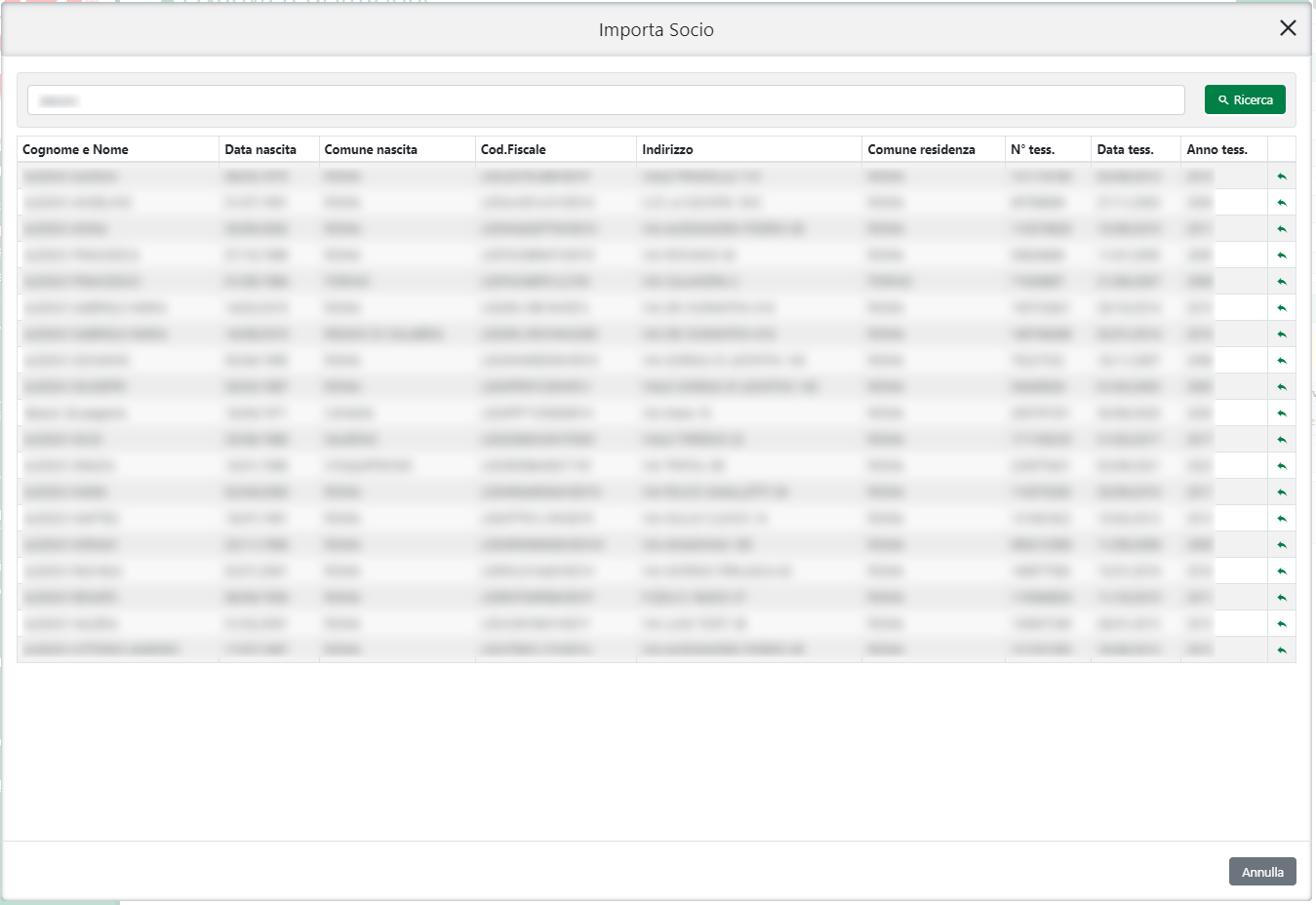Sort by the N° tess. column header

1032,149
